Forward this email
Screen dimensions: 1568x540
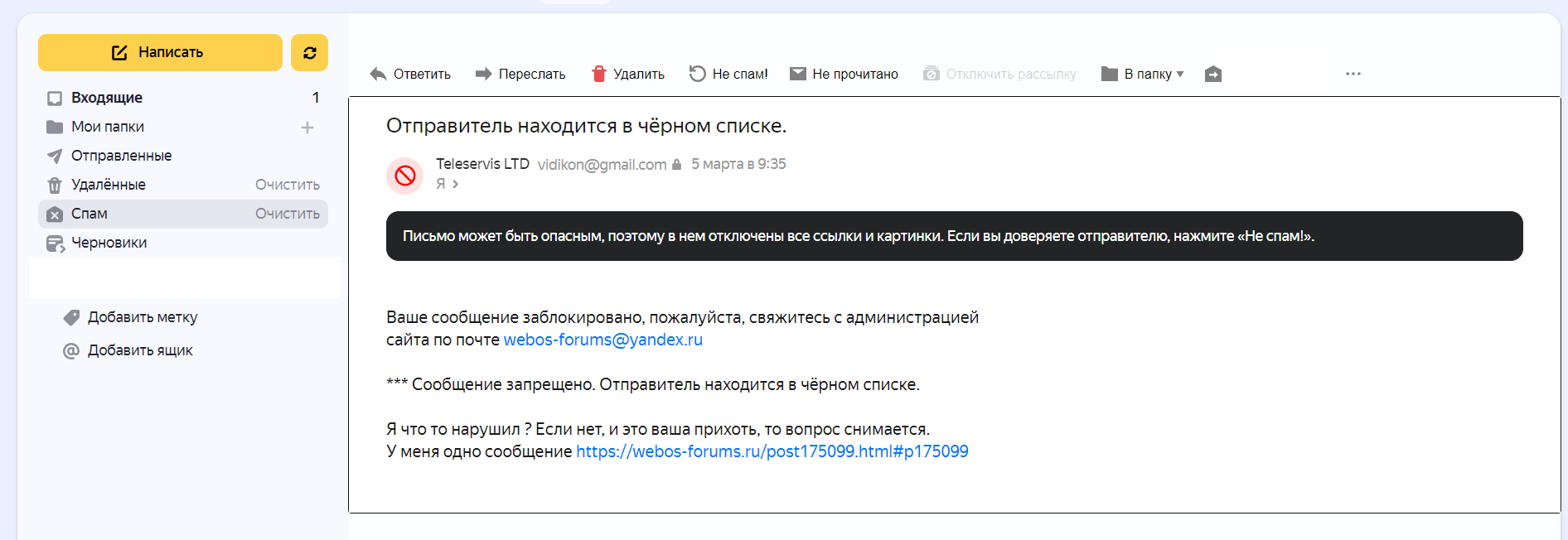pos(520,74)
